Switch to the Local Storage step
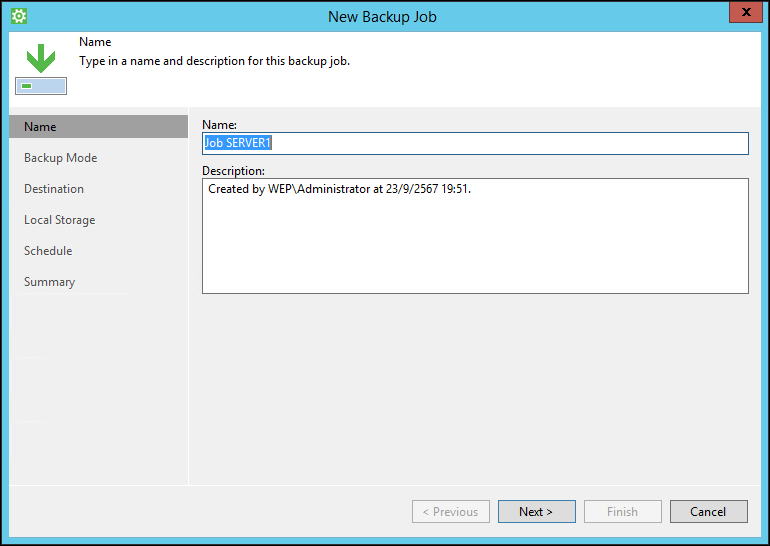The width and height of the screenshot is (770, 546). [59, 220]
